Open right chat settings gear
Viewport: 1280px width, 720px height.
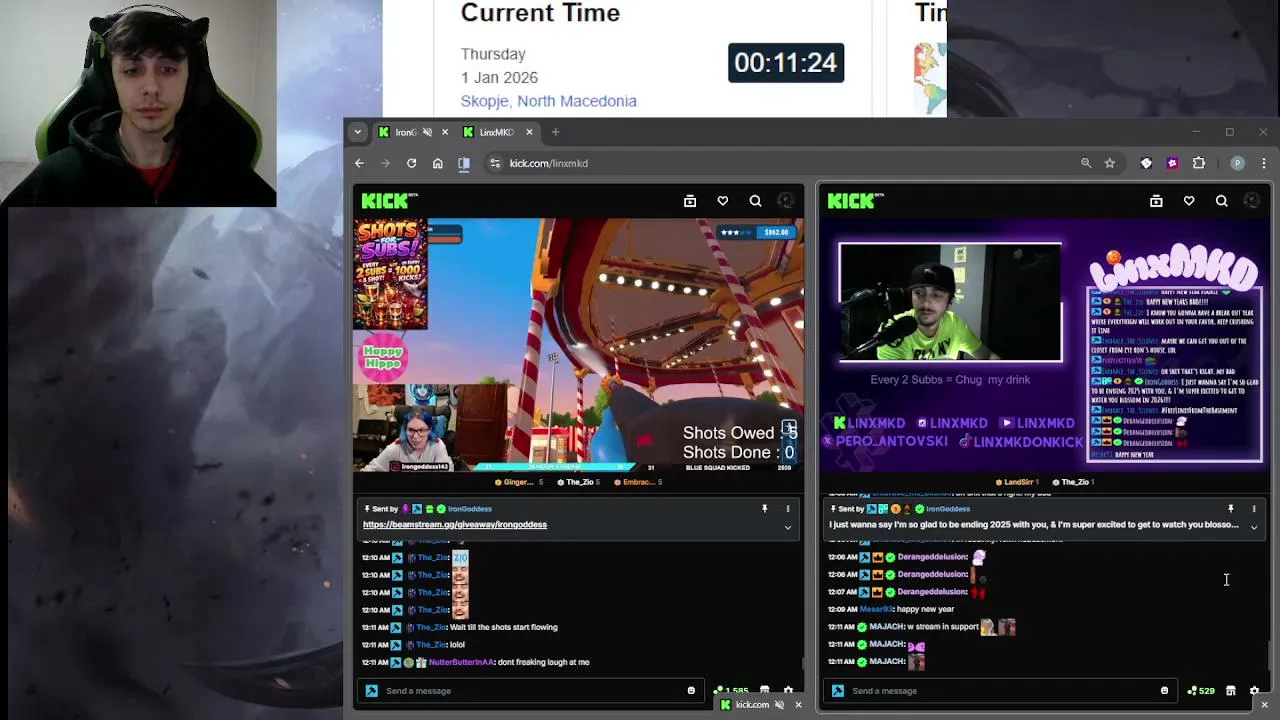coord(1254,691)
